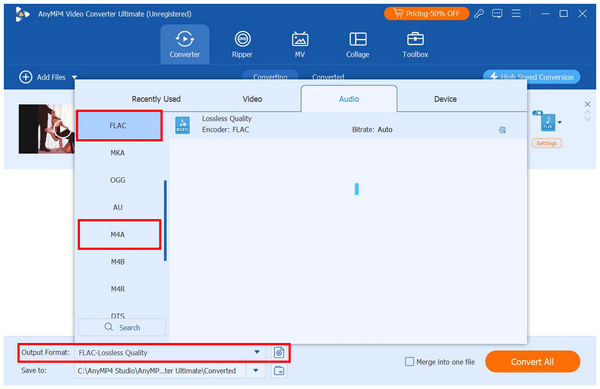The width and height of the screenshot is (600, 389).
Task: Switch to the Video tab
Action: [x=252, y=99]
